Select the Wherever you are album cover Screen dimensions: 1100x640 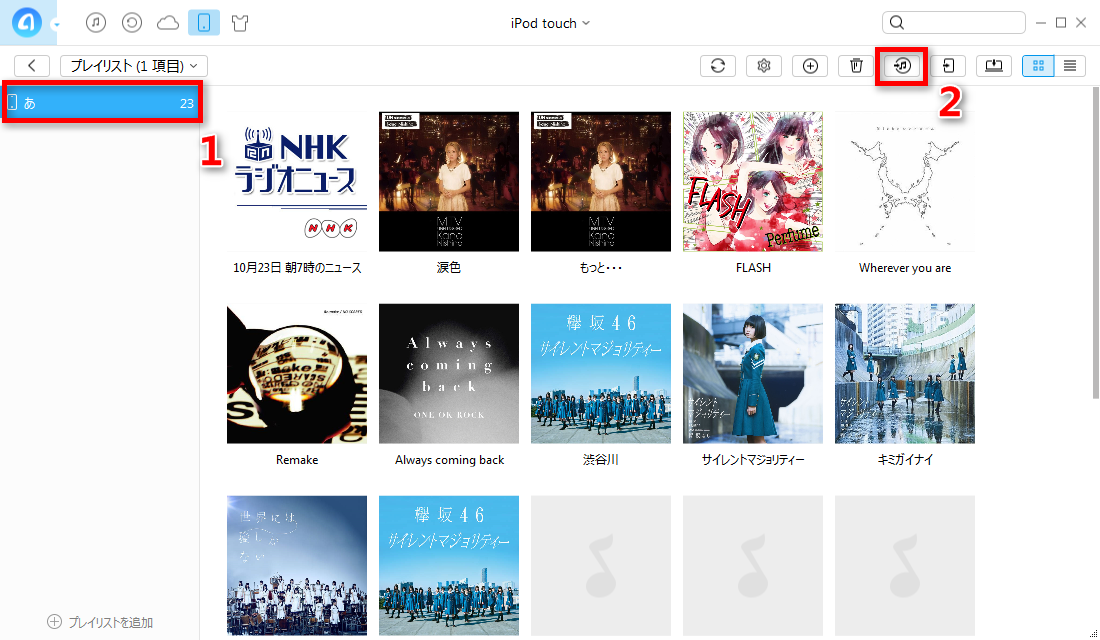[905, 181]
